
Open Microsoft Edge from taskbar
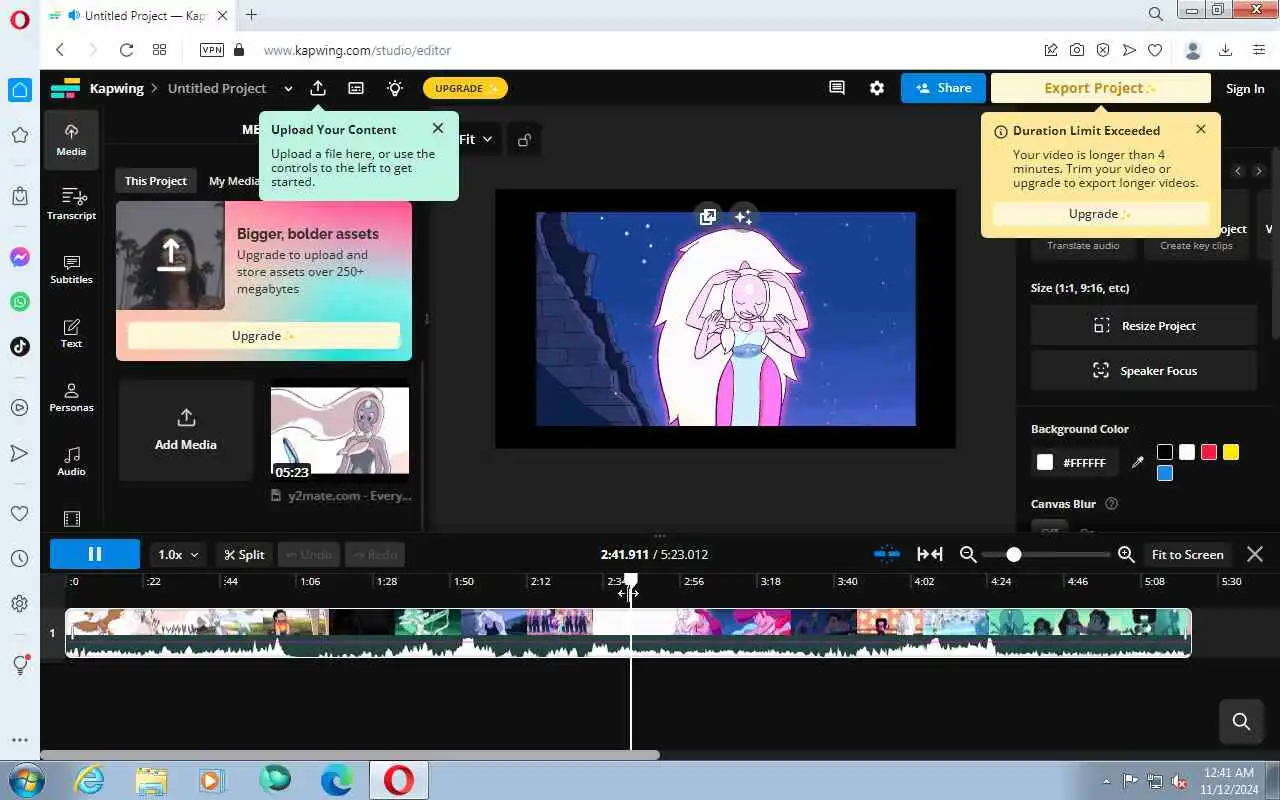[337, 779]
